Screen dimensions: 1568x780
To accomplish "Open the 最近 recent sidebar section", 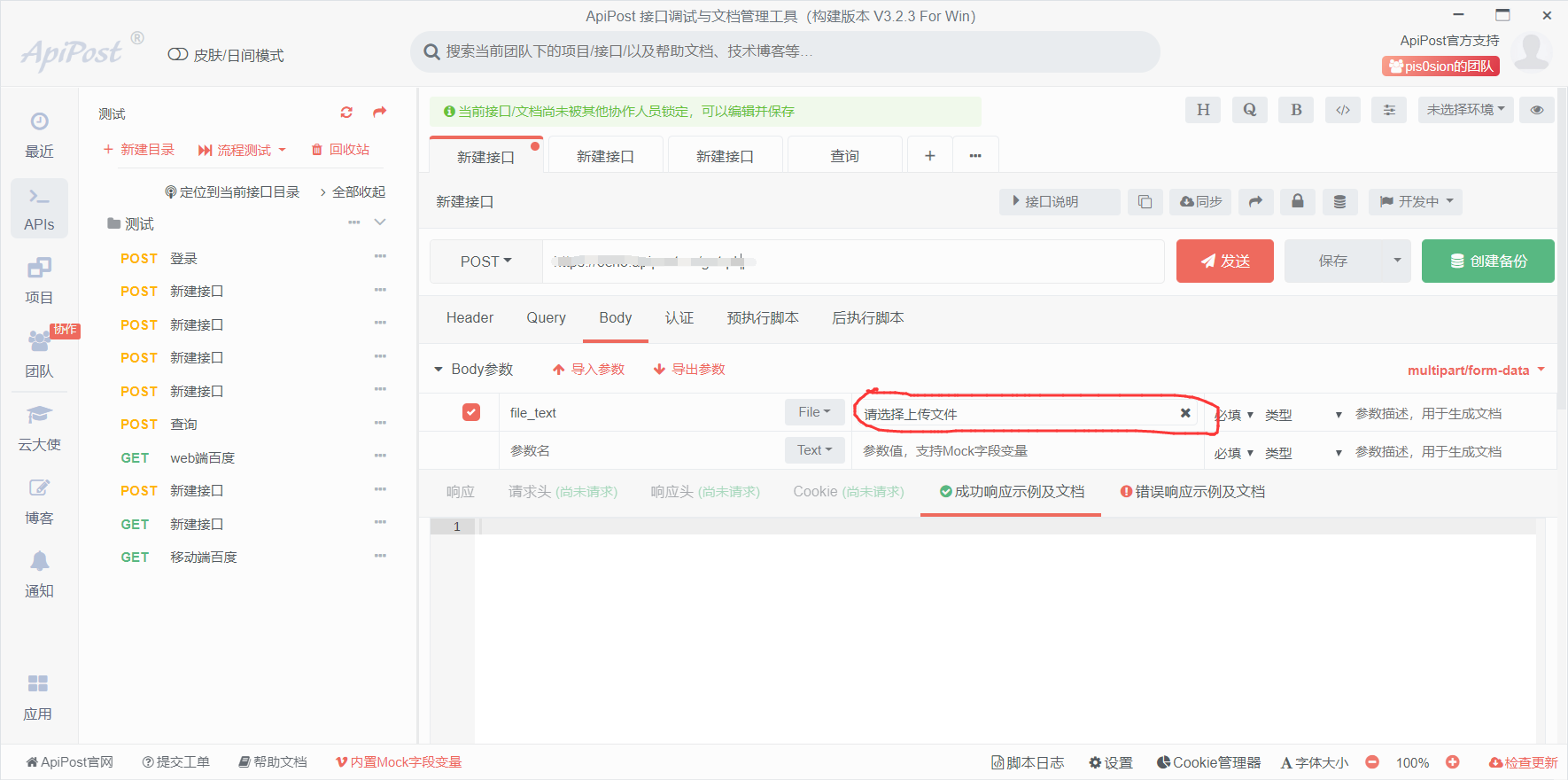I will [x=39, y=135].
